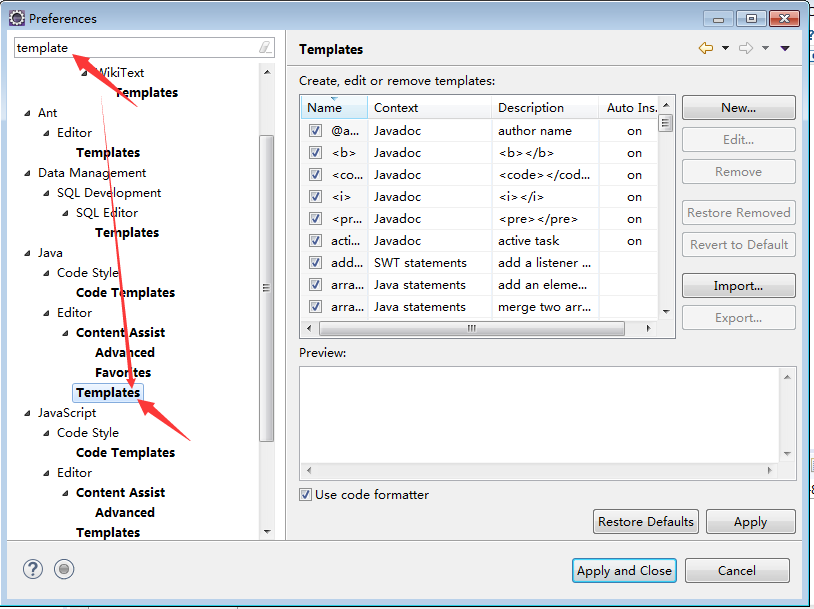Click the tree panel vertical scrollbar thumb

pos(266,288)
